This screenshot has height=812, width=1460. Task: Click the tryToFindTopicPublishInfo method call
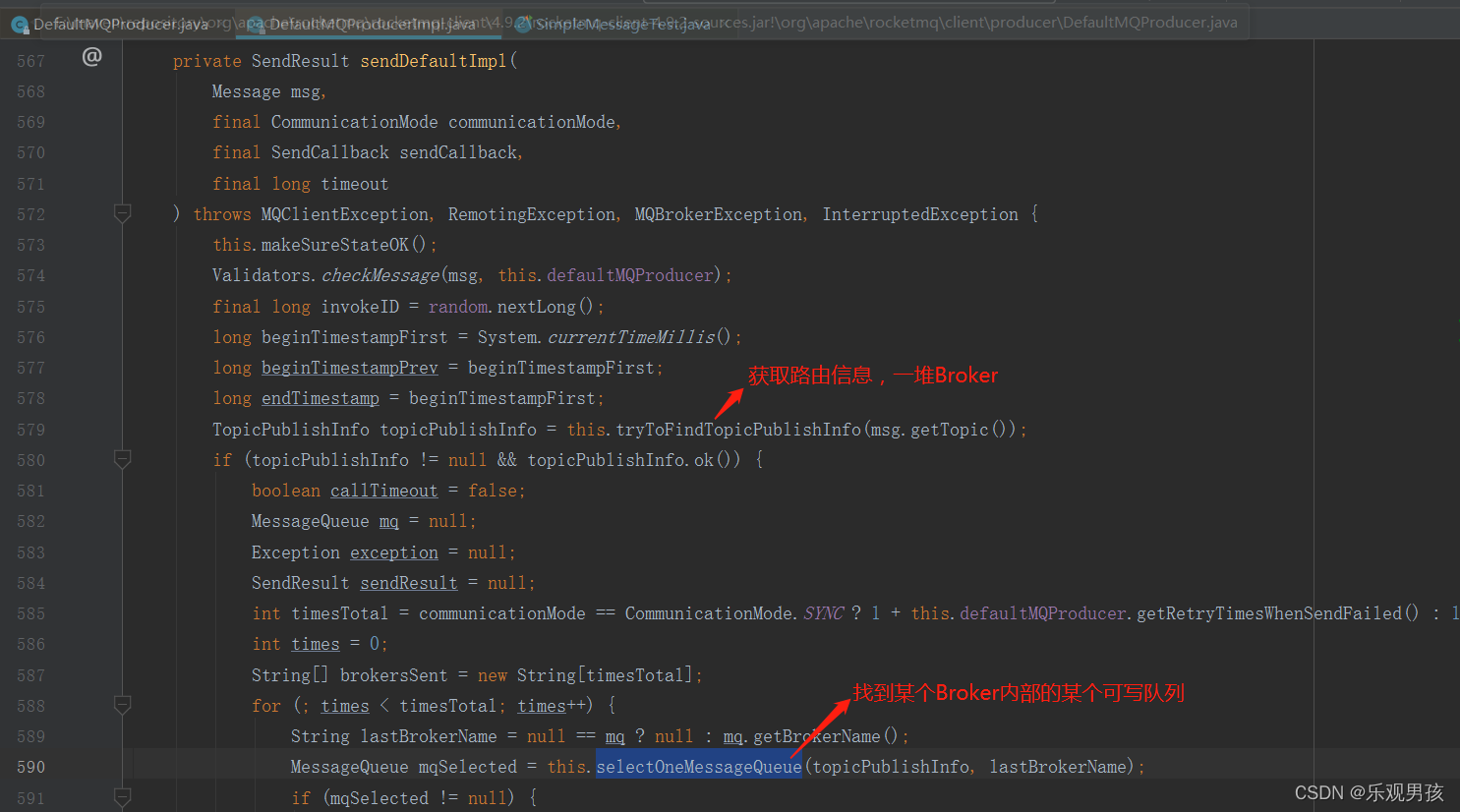pyautogui.click(x=738, y=430)
